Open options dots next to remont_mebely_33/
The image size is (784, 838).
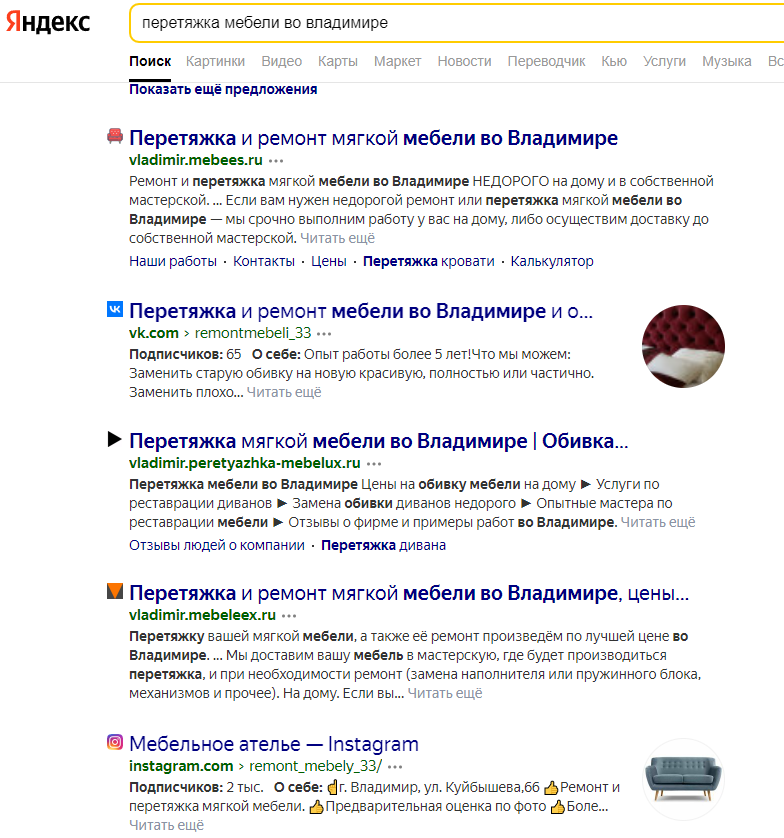tap(395, 767)
